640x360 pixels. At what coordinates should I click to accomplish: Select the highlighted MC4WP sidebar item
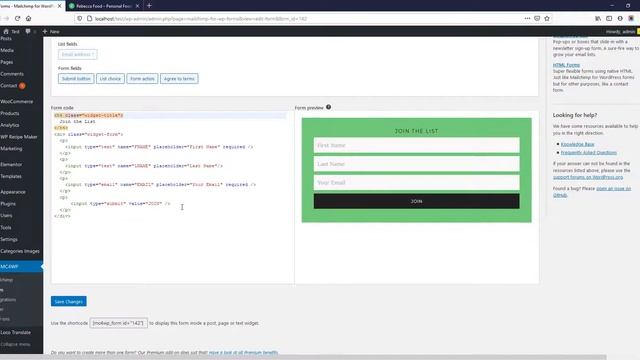(x=21, y=266)
